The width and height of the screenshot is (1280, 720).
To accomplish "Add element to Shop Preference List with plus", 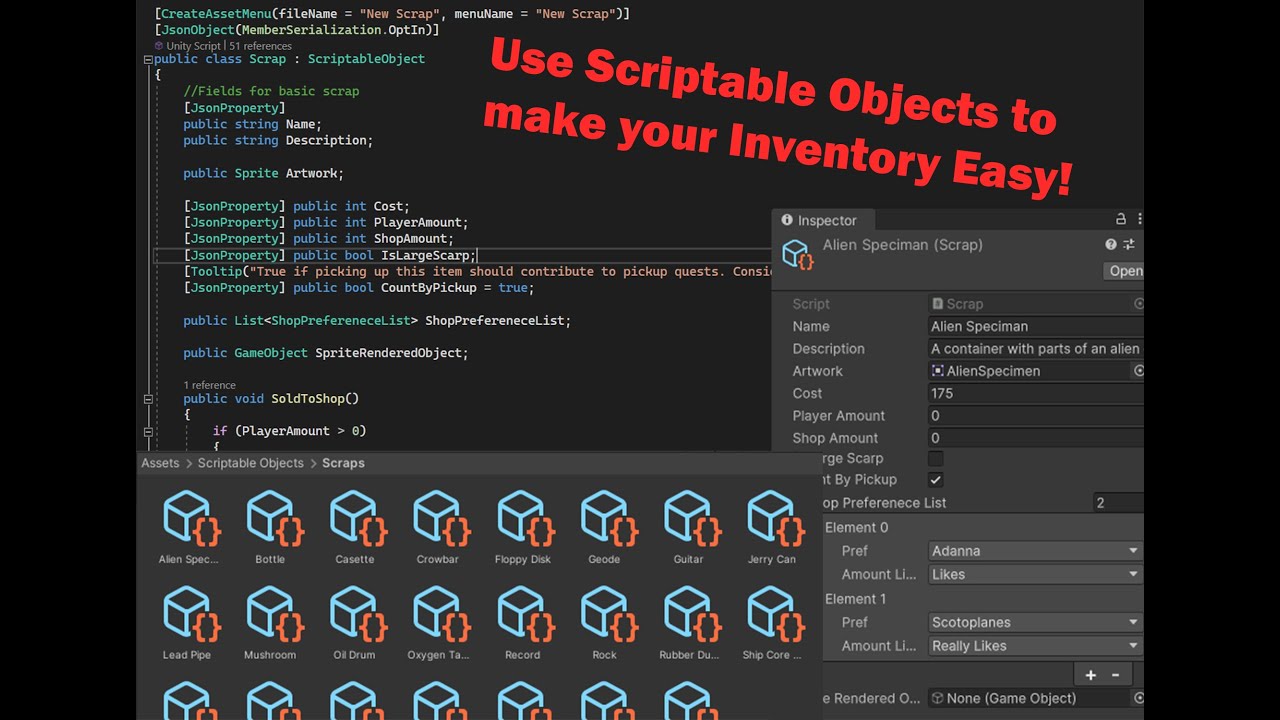I will coord(1091,675).
